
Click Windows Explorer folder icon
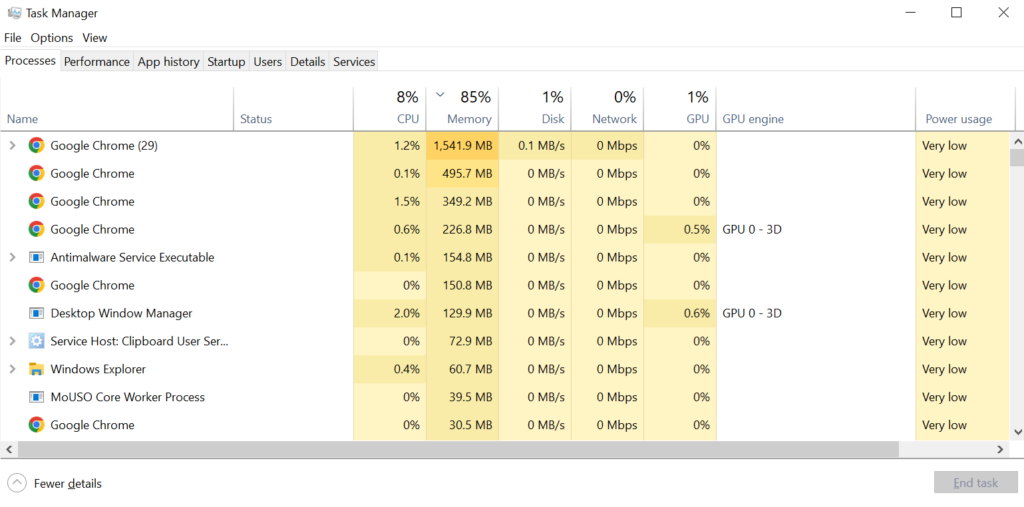(37, 369)
